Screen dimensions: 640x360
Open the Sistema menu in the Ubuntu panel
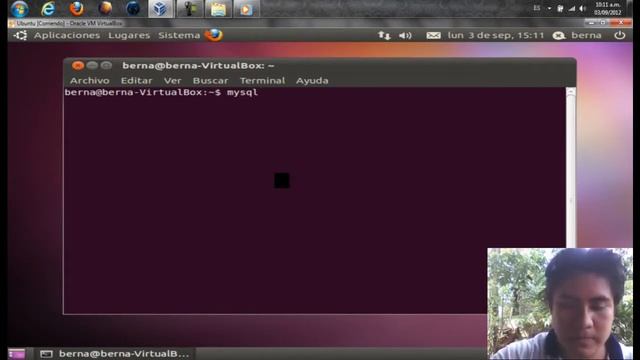(x=179, y=36)
